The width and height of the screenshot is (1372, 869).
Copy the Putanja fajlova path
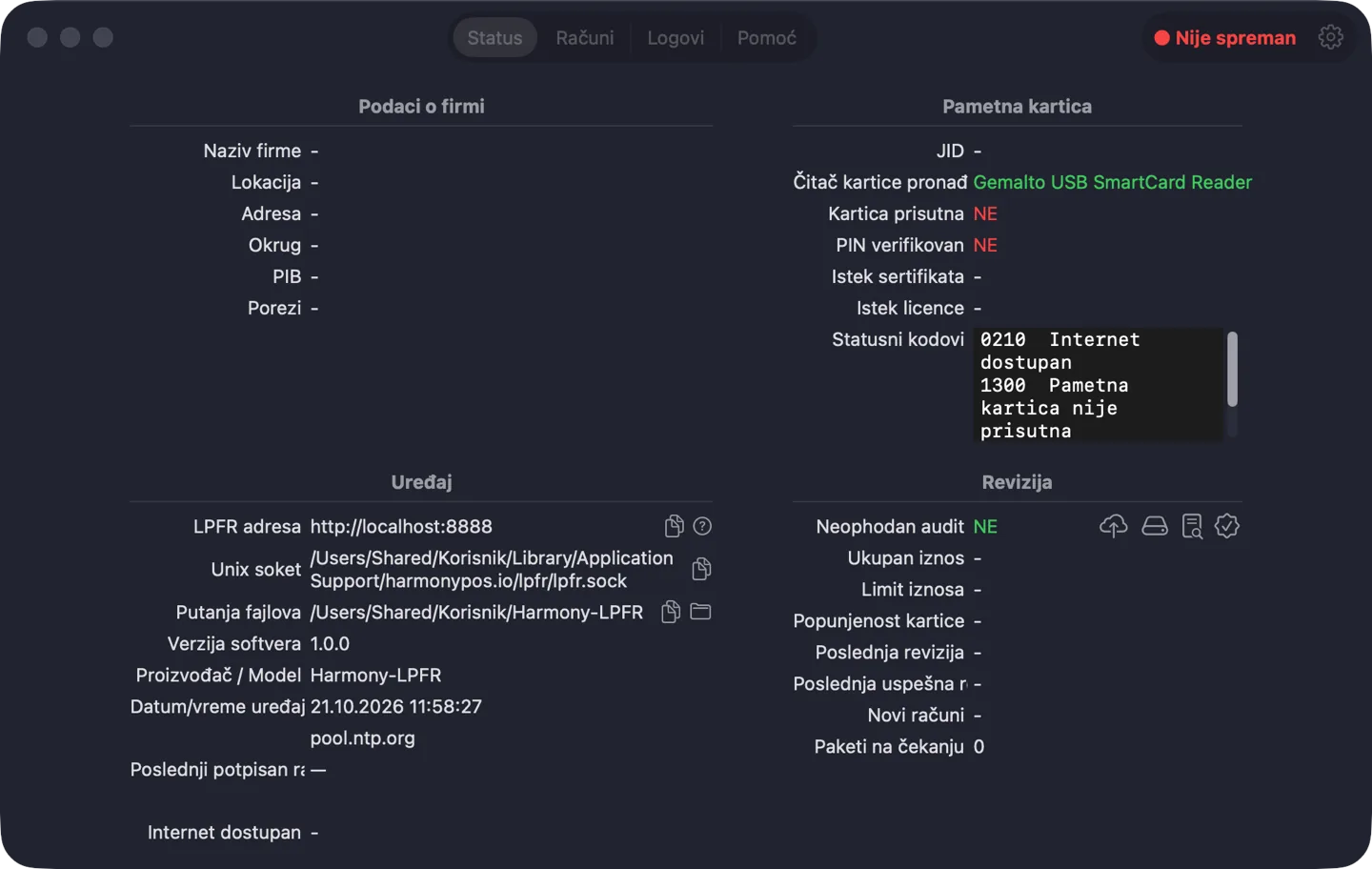tap(671, 612)
